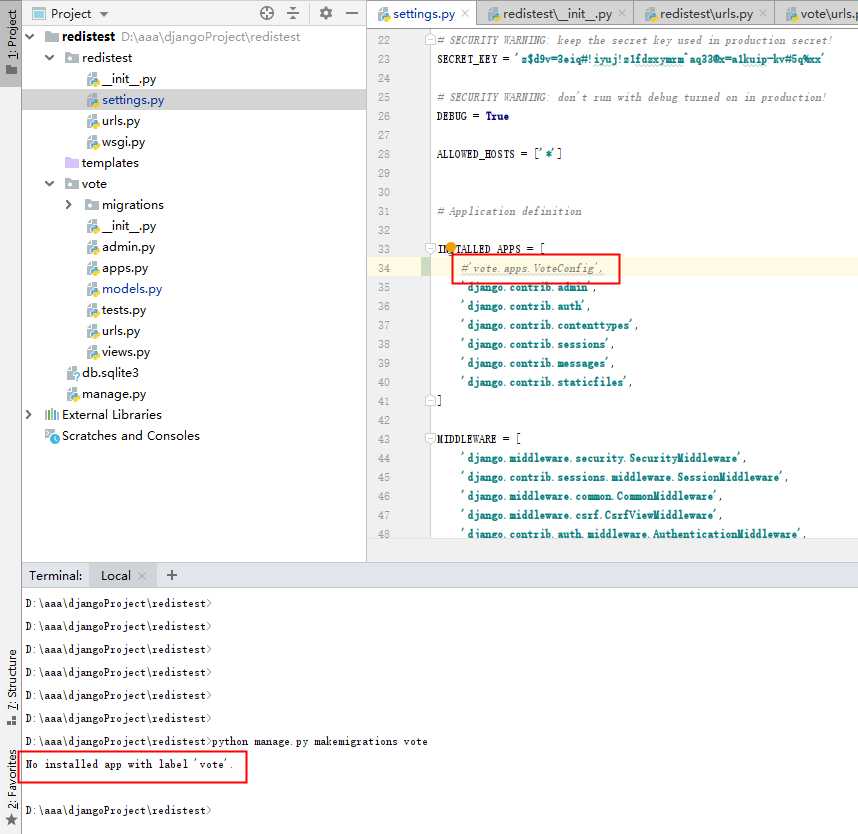Hide the Project panel with minus icon
The height and width of the screenshot is (834, 858).
[352, 13]
